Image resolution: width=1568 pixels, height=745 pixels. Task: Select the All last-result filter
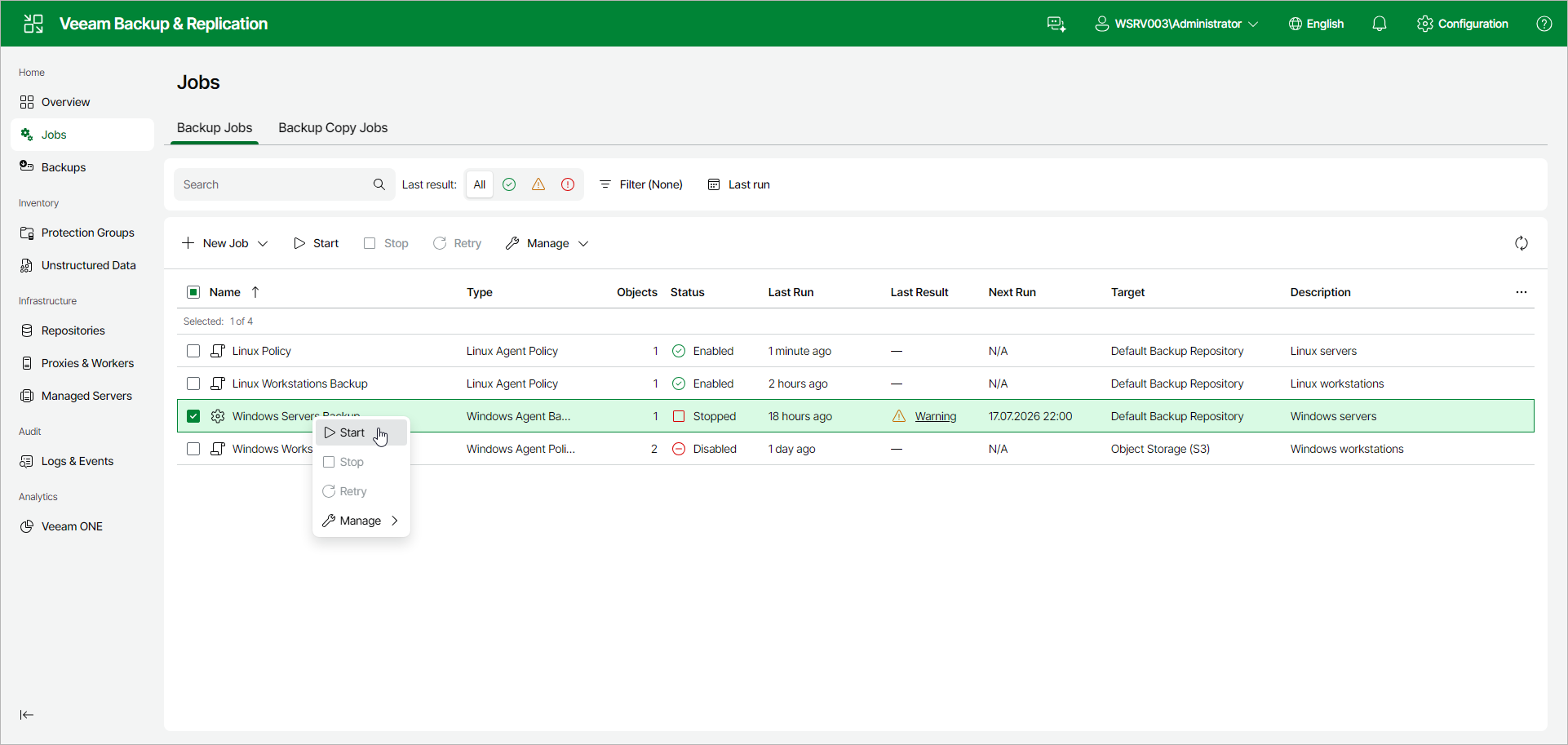[x=480, y=184]
